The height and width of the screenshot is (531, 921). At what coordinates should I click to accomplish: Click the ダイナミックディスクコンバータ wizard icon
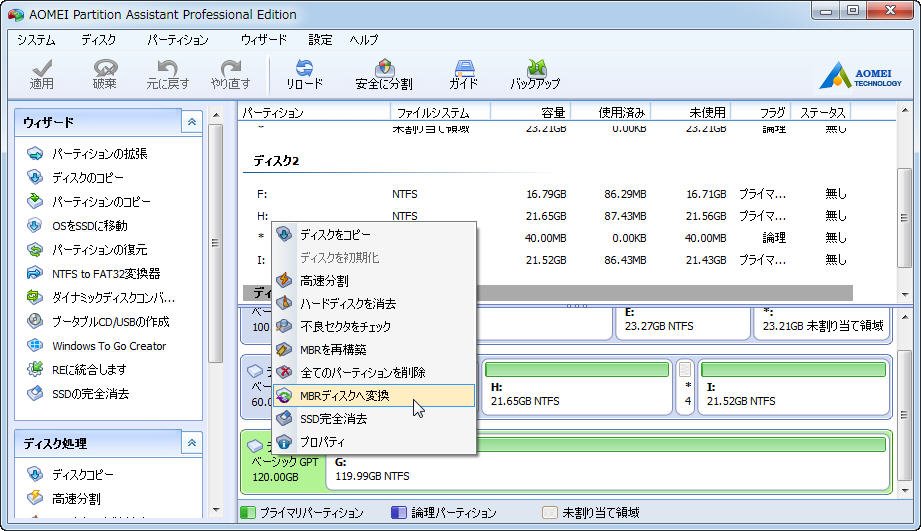pos(35,298)
